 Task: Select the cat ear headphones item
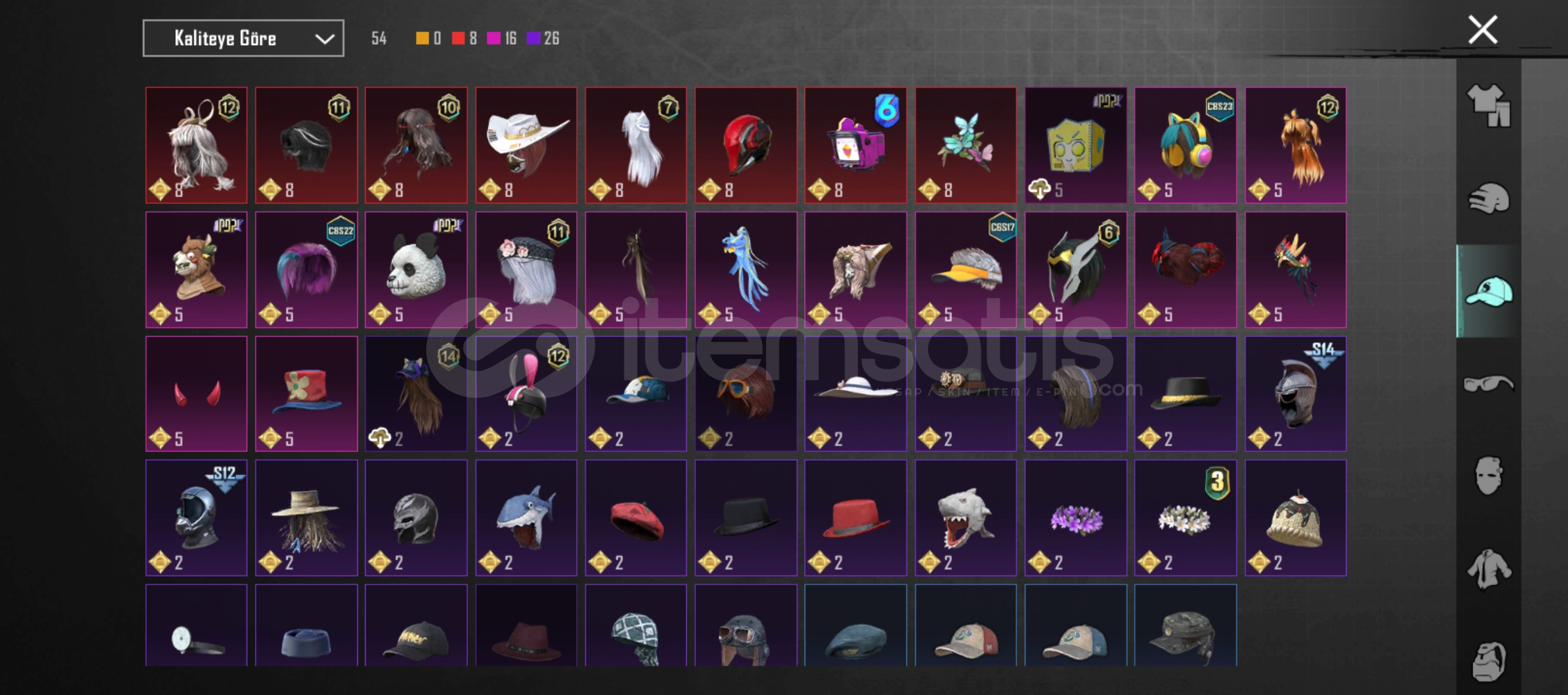pyautogui.click(x=1185, y=145)
